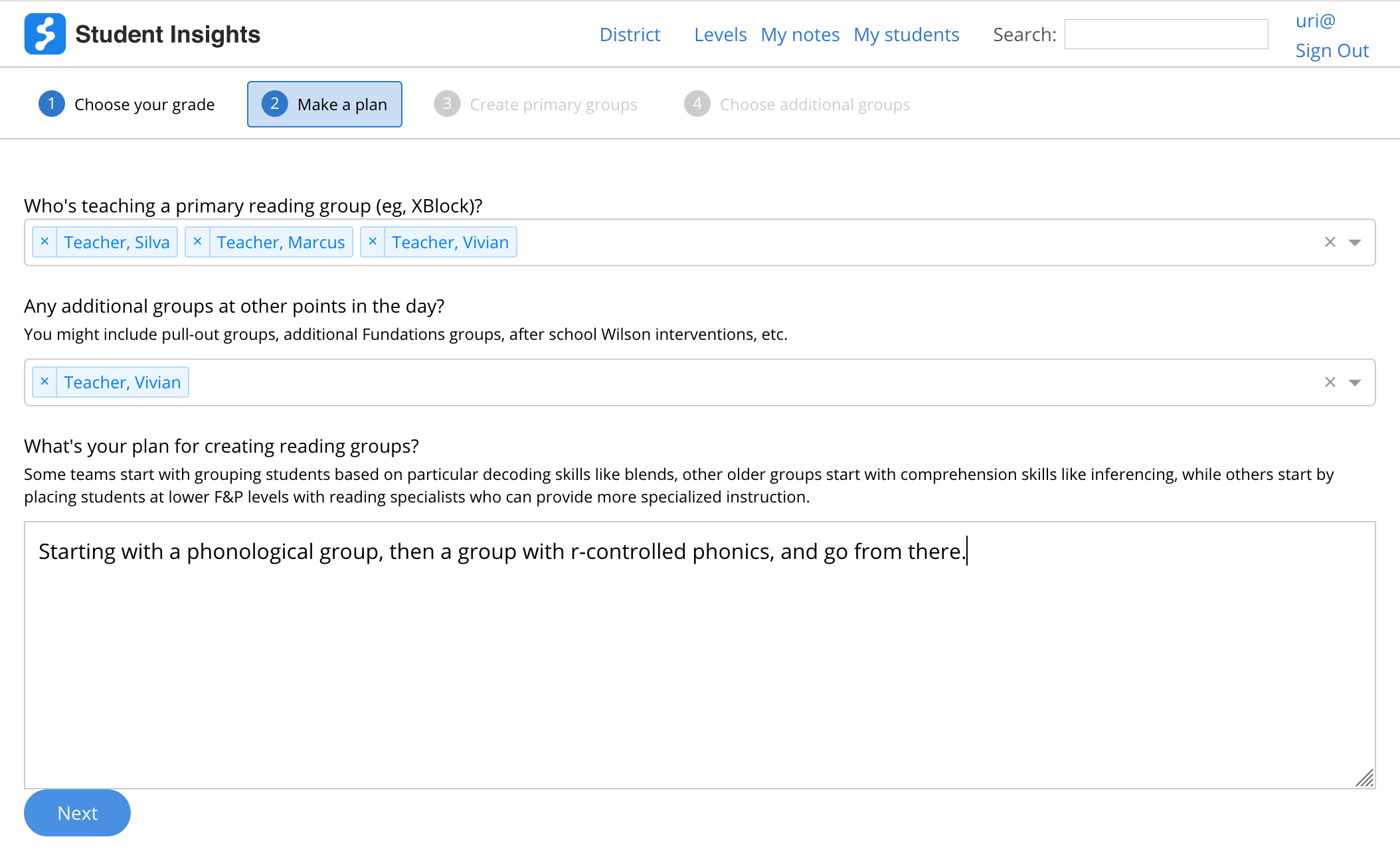This screenshot has height=851, width=1400.
Task: Remove Teacher, Vivian from primary reading group
Action: coord(373,242)
